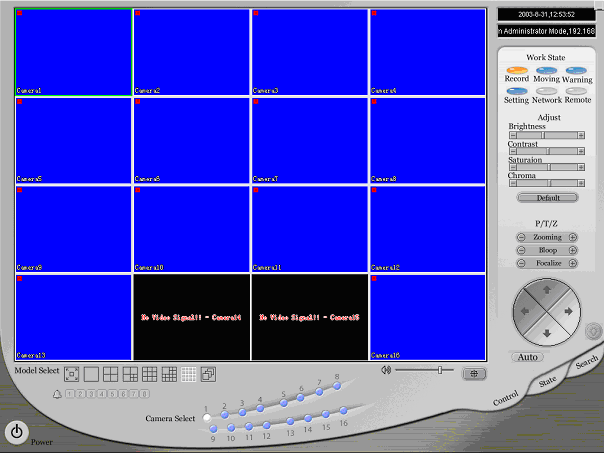Click the date and time display
604x453 pixels.
(x=546, y=15)
